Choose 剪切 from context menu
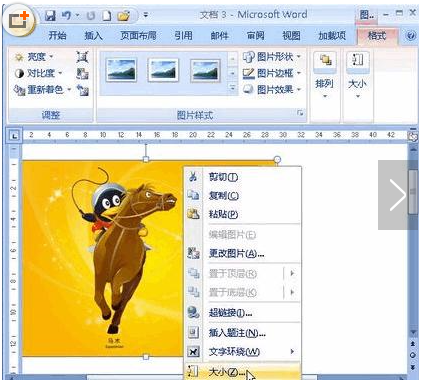The height and width of the screenshot is (380, 429). click(243, 177)
